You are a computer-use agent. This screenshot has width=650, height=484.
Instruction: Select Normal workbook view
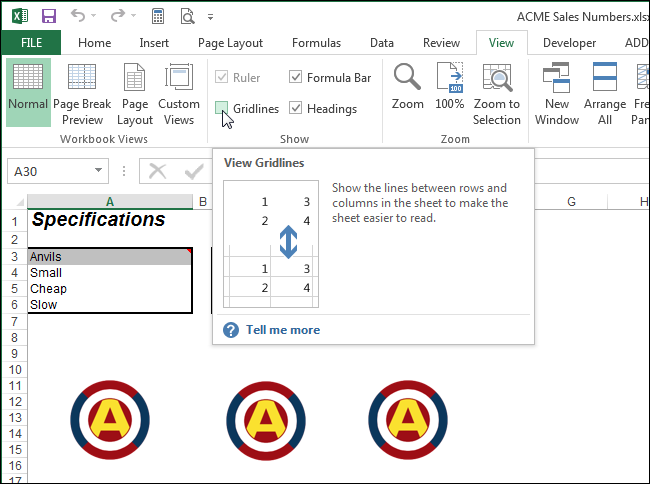[x=28, y=92]
